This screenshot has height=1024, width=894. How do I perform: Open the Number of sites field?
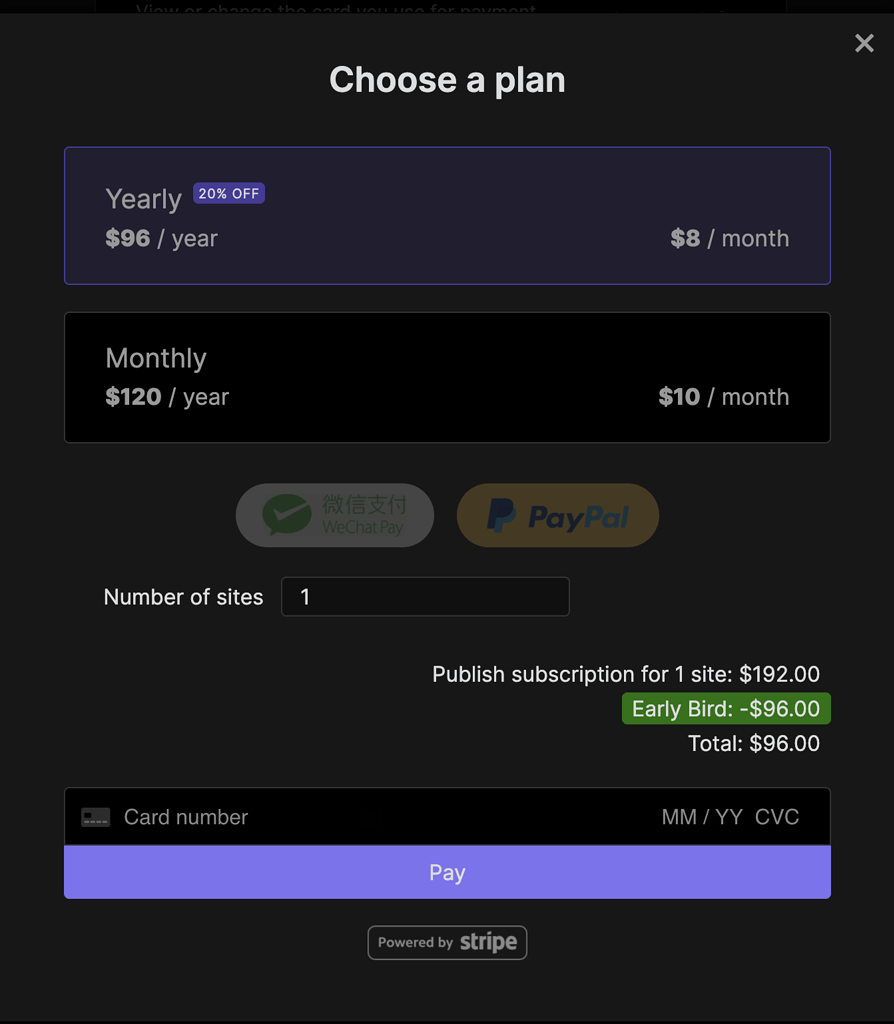pos(425,596)
